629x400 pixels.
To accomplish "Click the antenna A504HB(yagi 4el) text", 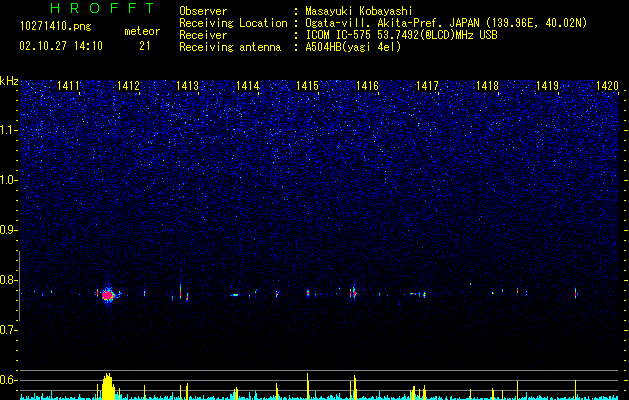I will coord(353,47).
